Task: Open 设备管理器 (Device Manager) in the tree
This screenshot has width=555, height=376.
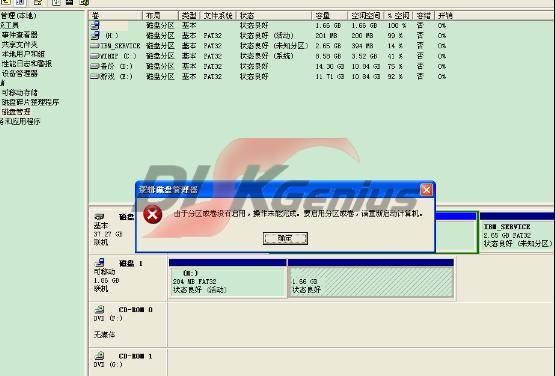Action: click(20, 74)
